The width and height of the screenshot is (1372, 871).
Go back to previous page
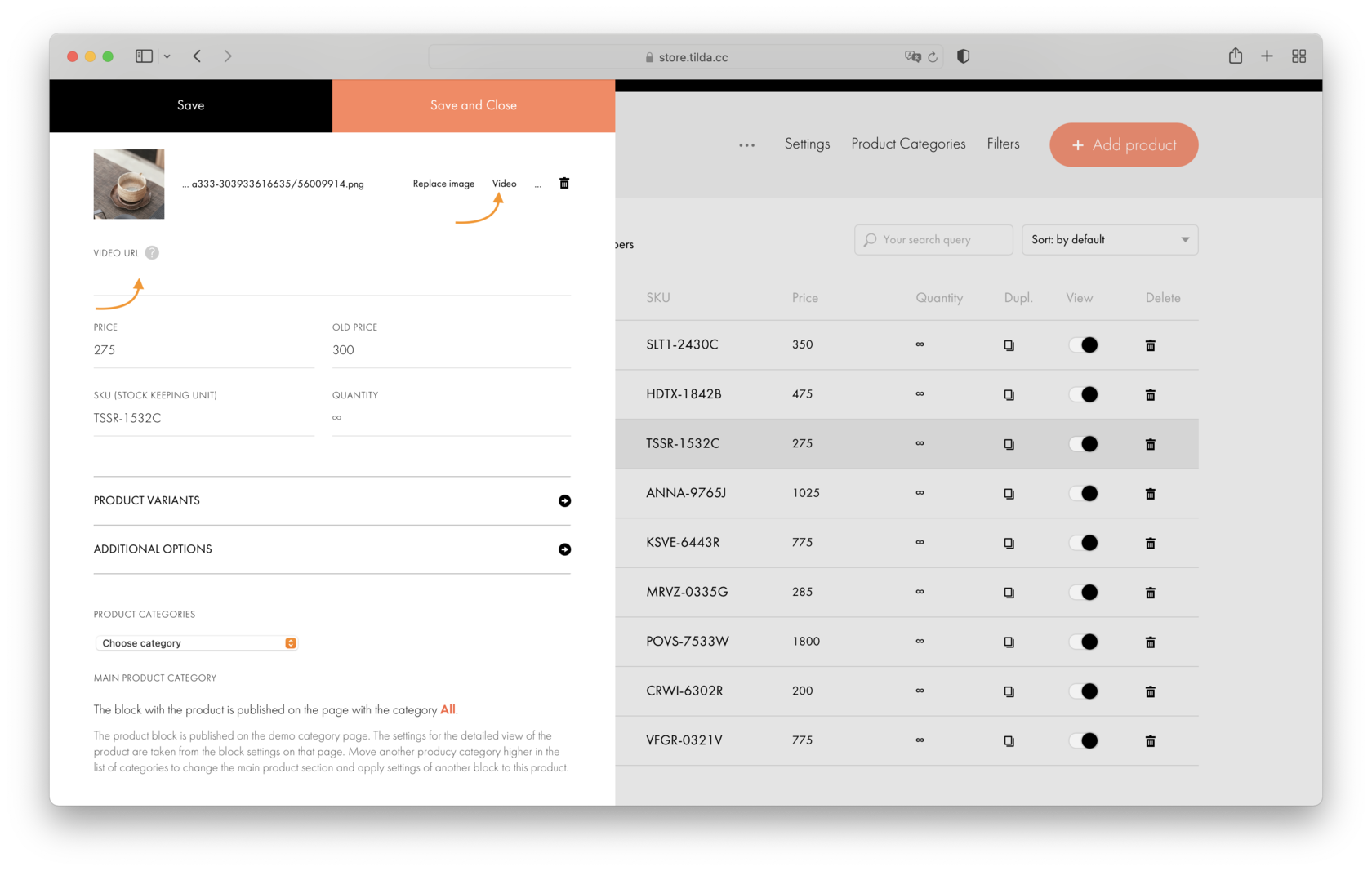point(197,56)
